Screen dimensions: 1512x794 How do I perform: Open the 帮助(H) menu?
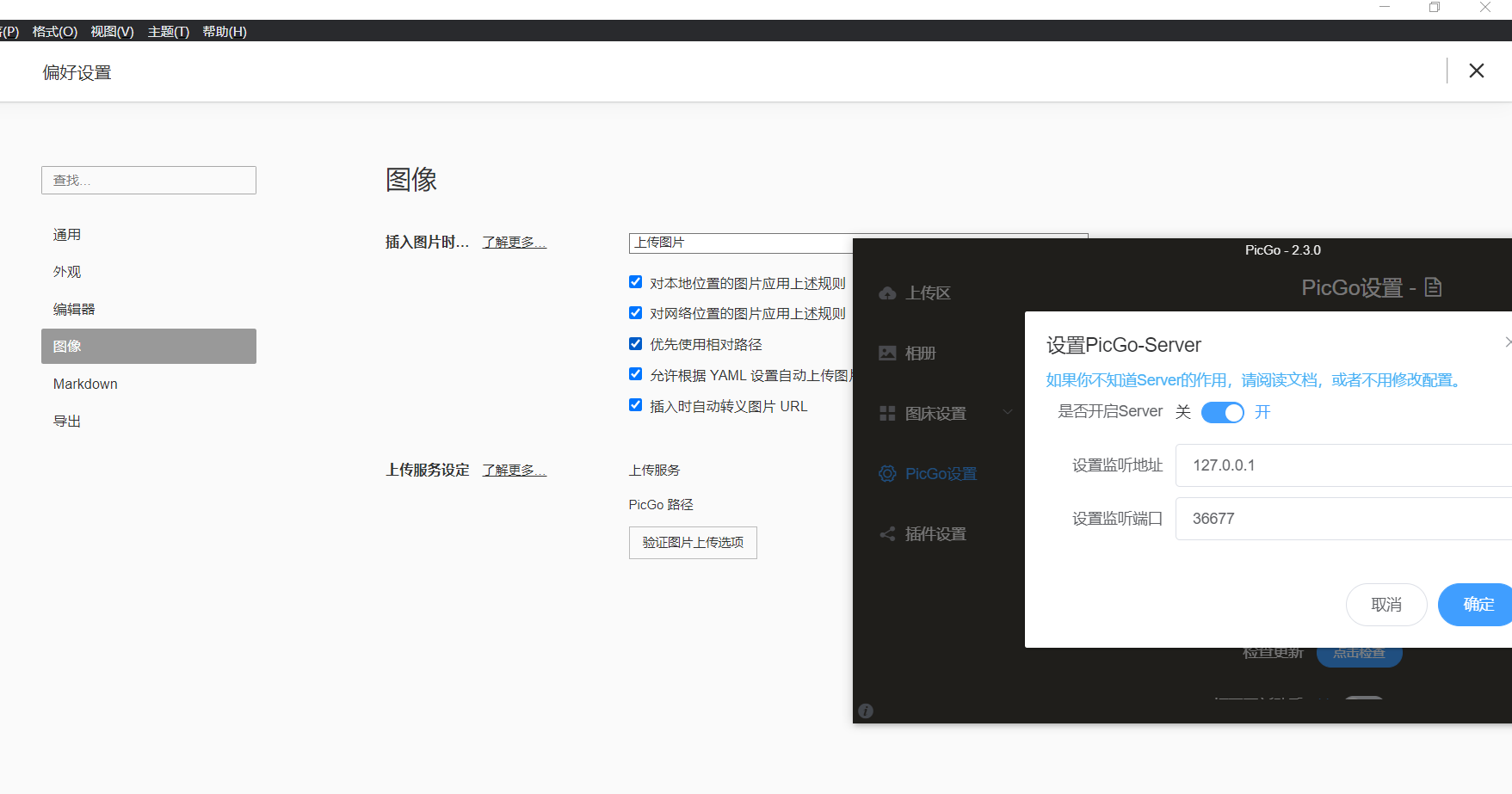point(225,32)
